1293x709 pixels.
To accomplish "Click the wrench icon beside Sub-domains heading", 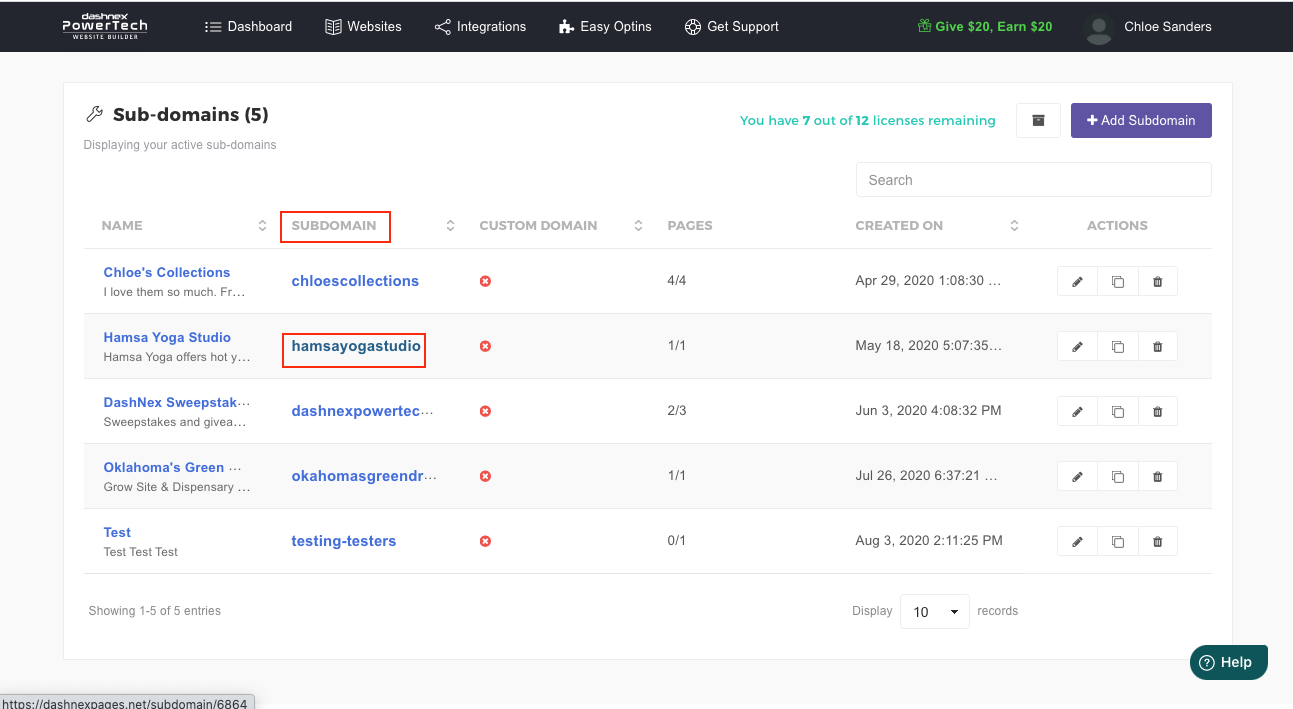I will 95,114.
